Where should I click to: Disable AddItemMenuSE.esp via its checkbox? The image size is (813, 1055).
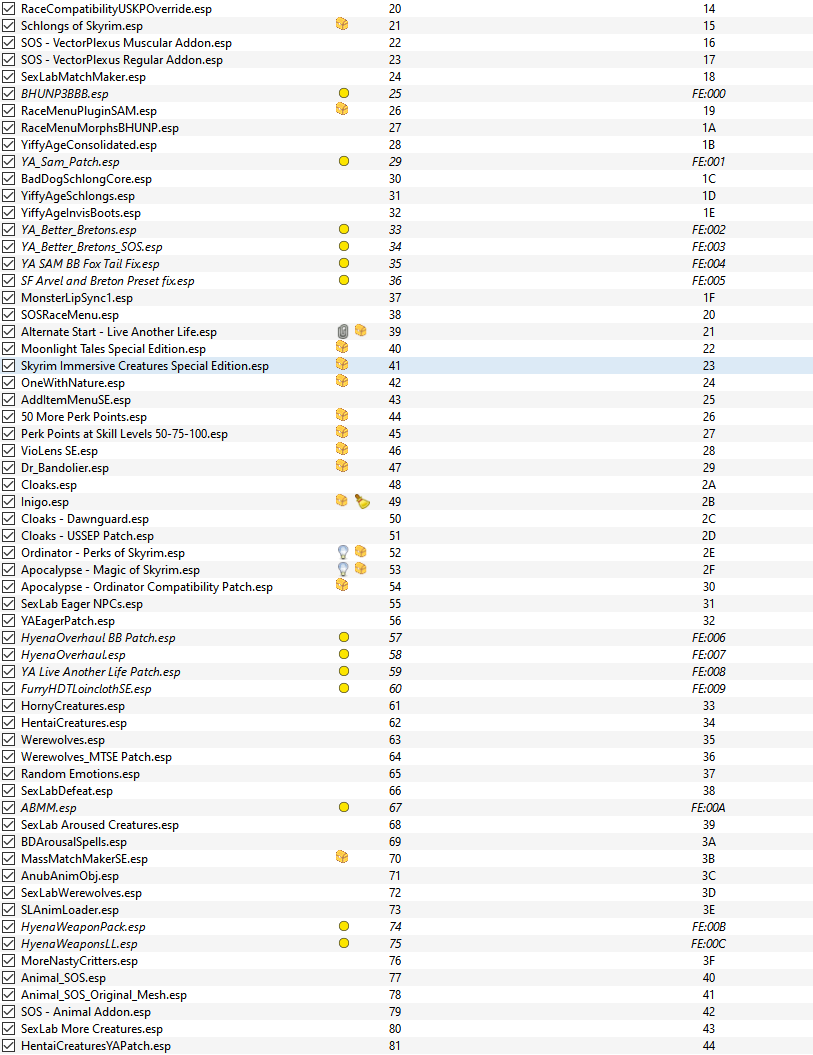click(x=8, y=400)
